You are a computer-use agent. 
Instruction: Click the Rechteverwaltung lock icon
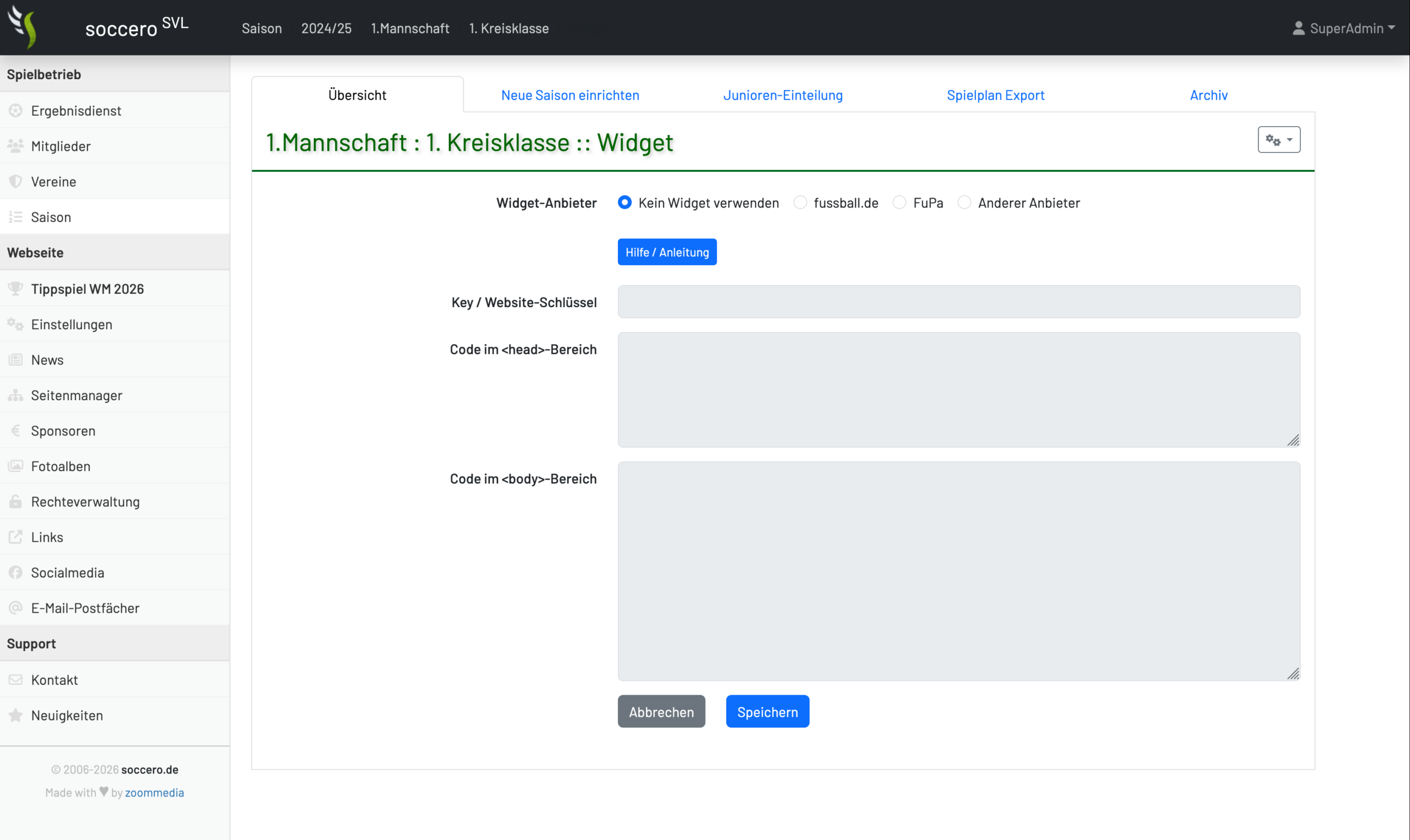click(15, 501)
